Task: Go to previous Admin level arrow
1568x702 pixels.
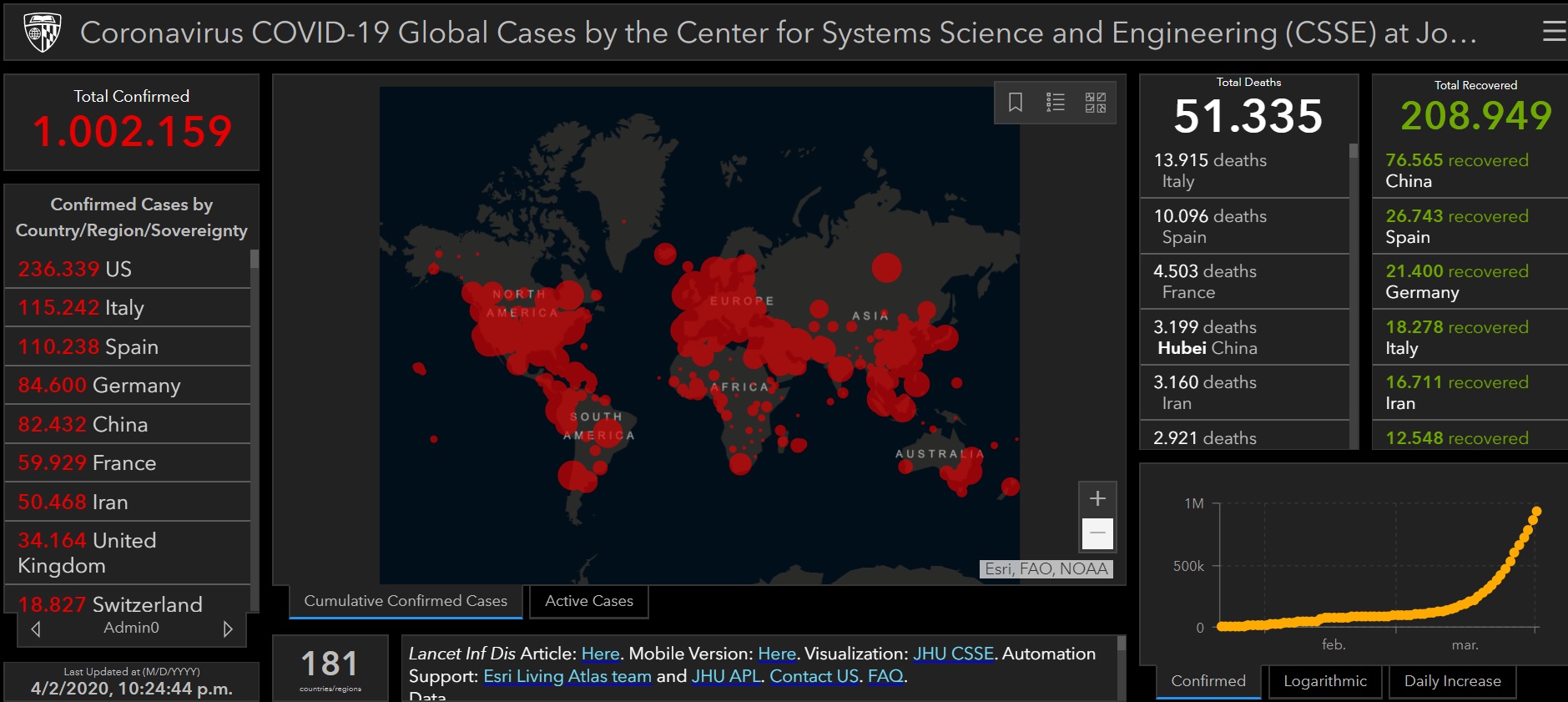Action: pos(36,629)
